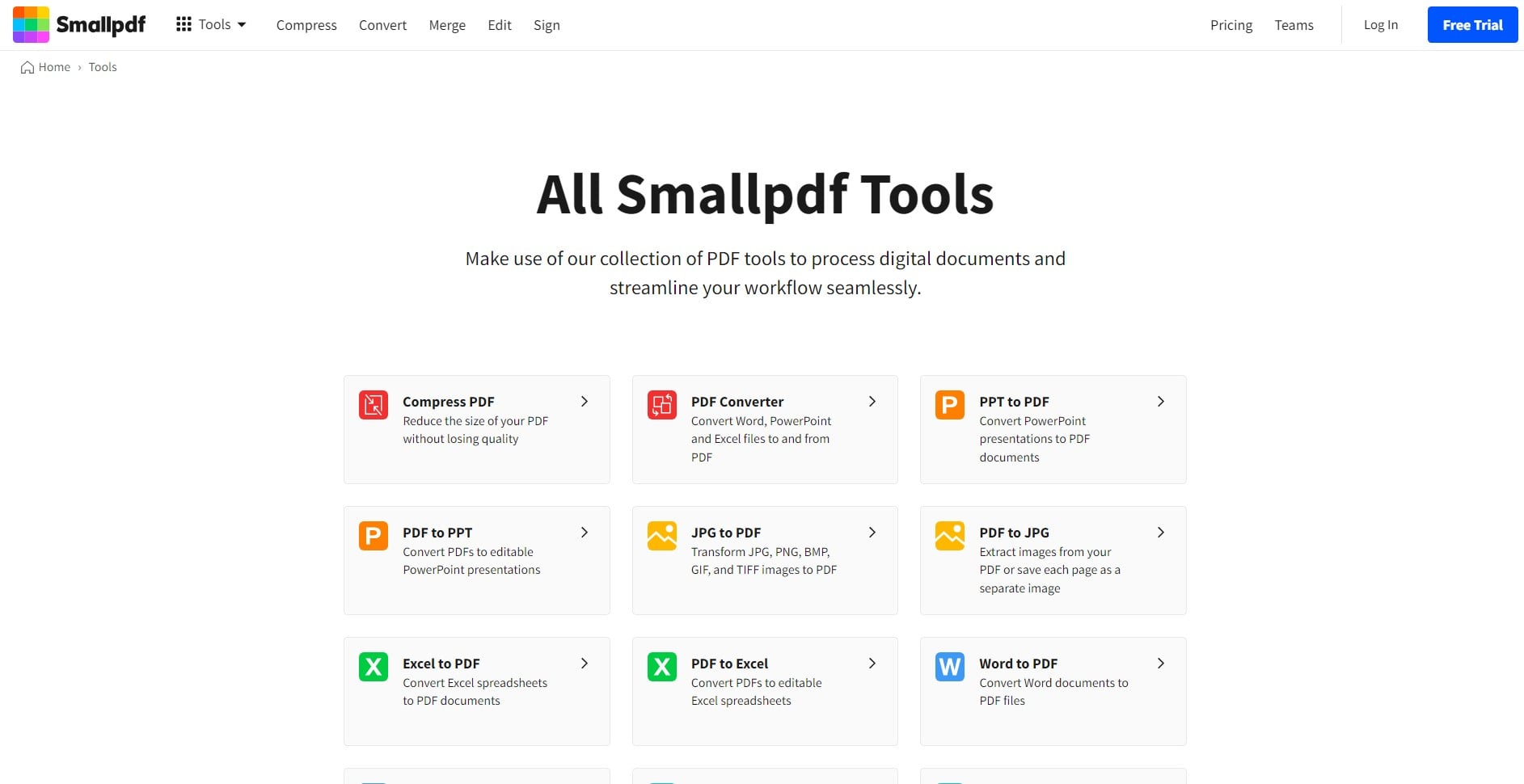Click the home icon in the breadcrumb
Image resolution: width=1524 pixels, height=784 pixels.
[x=25, y=67]
